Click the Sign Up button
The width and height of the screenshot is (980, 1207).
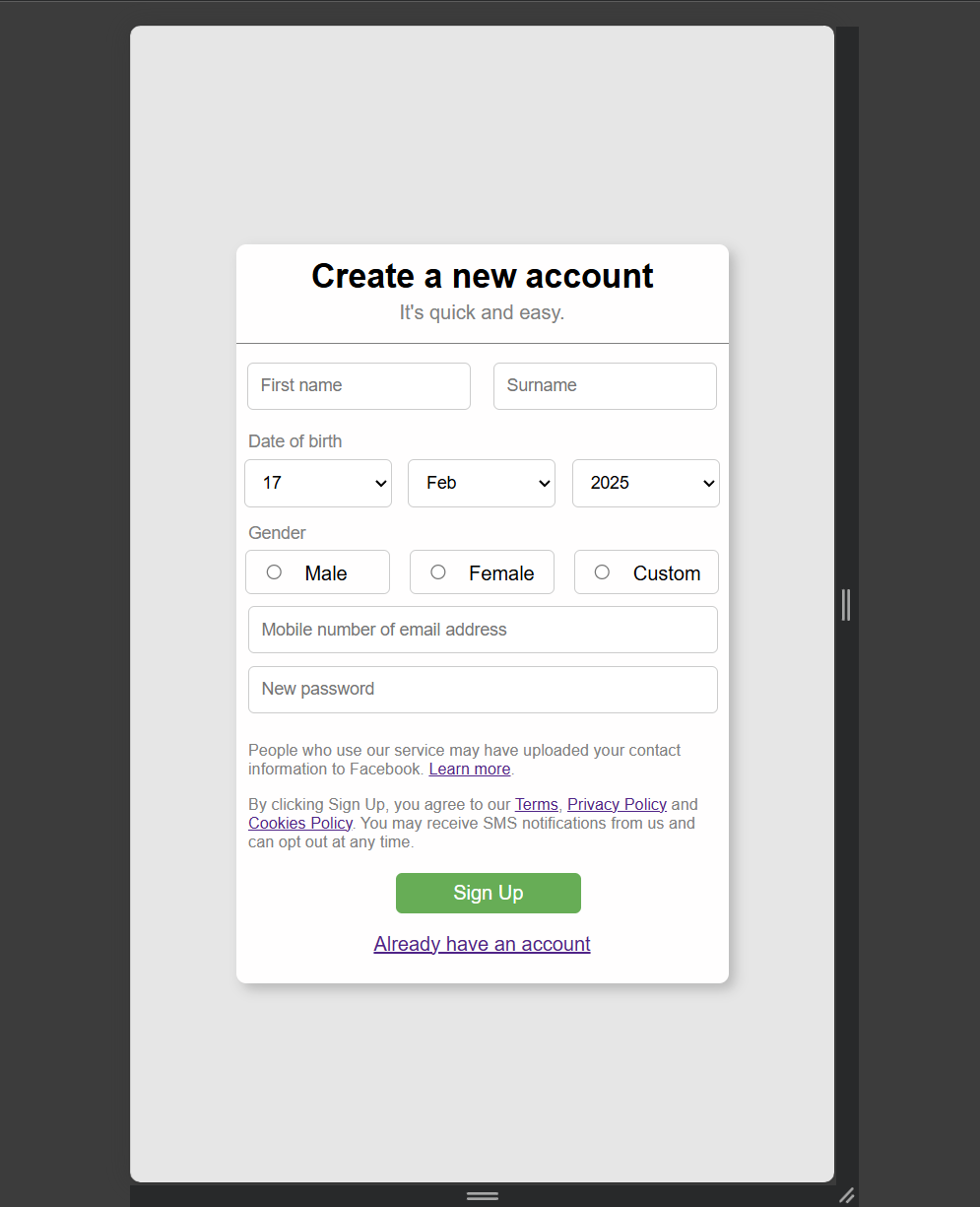[489, 893]
